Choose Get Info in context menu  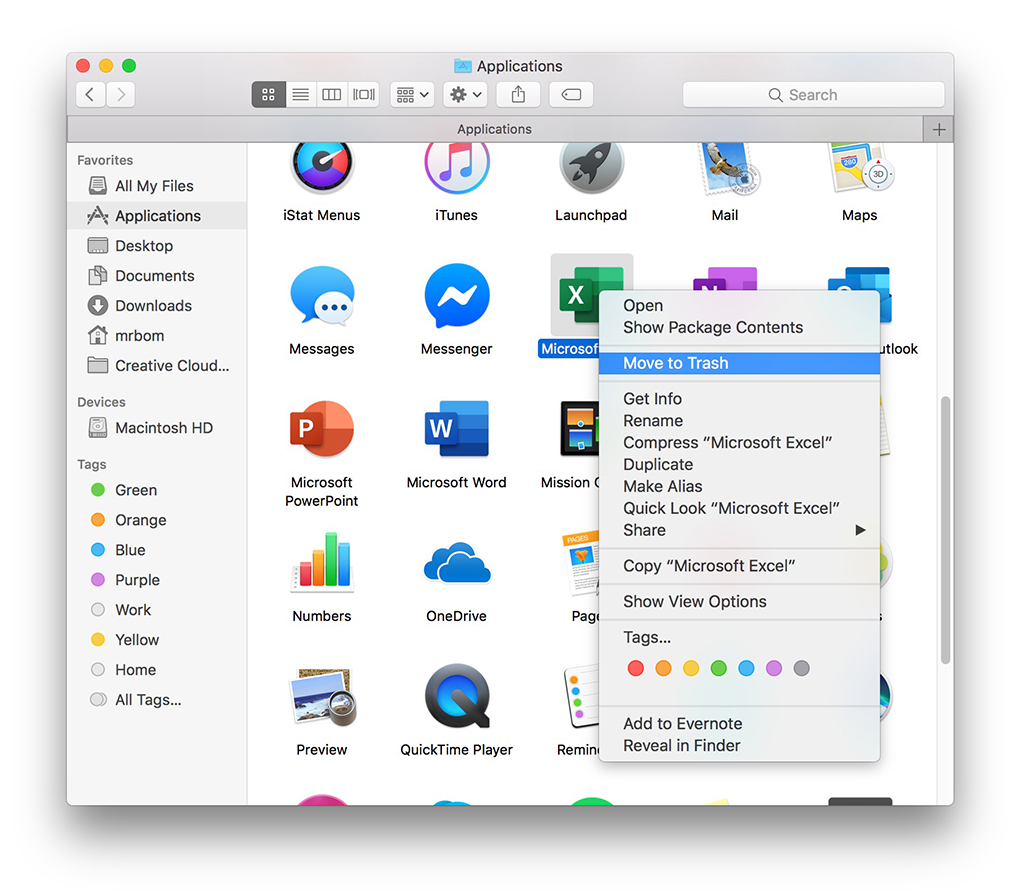(x=739, y=398)
